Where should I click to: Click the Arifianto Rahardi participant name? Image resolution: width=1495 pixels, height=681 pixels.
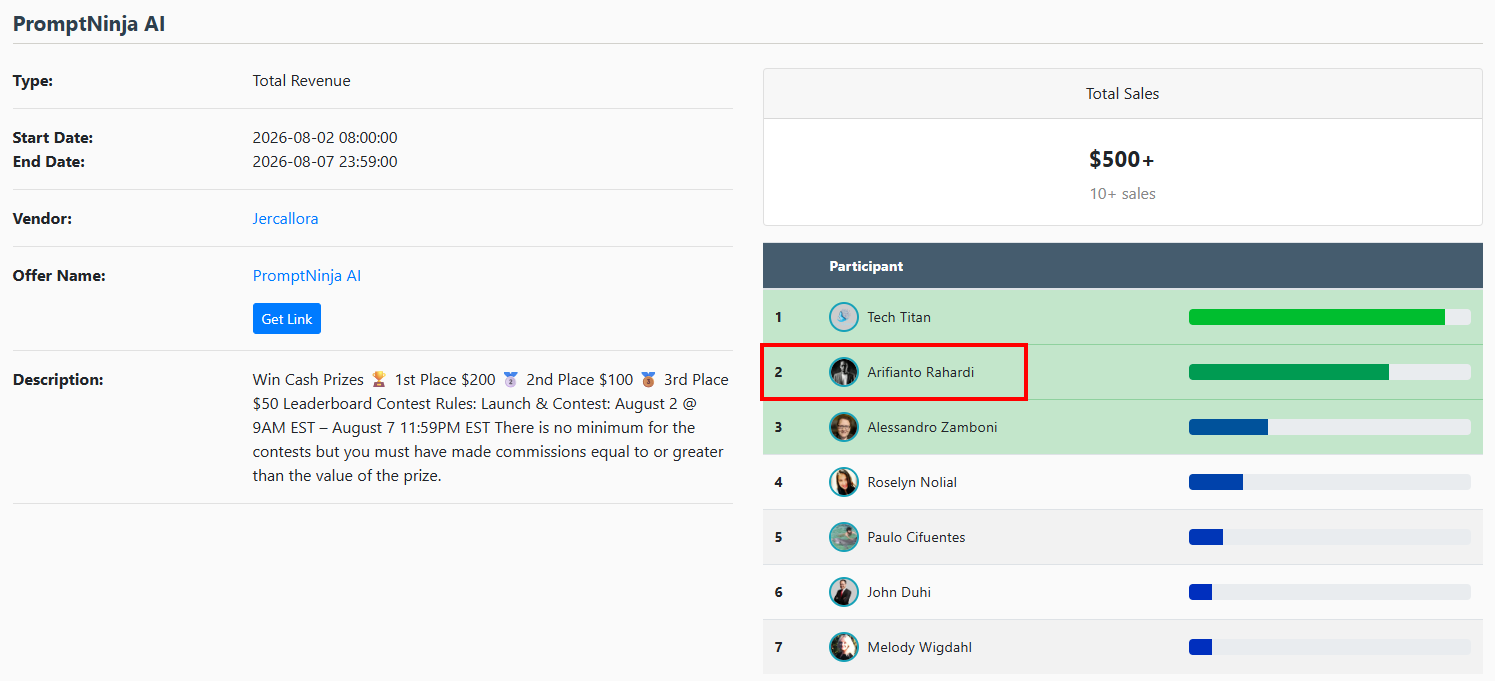(x=920, y=372)
